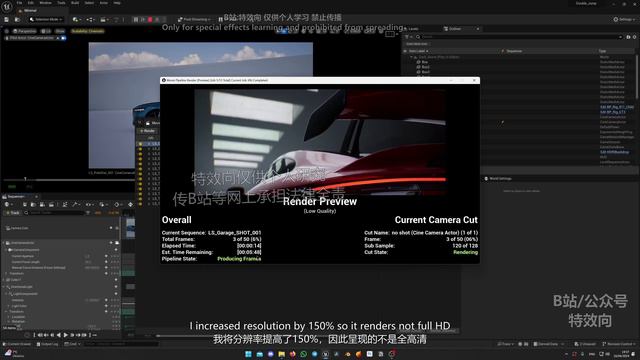
Task: Open the Content Drawer
Action: (x=17, y=344)
